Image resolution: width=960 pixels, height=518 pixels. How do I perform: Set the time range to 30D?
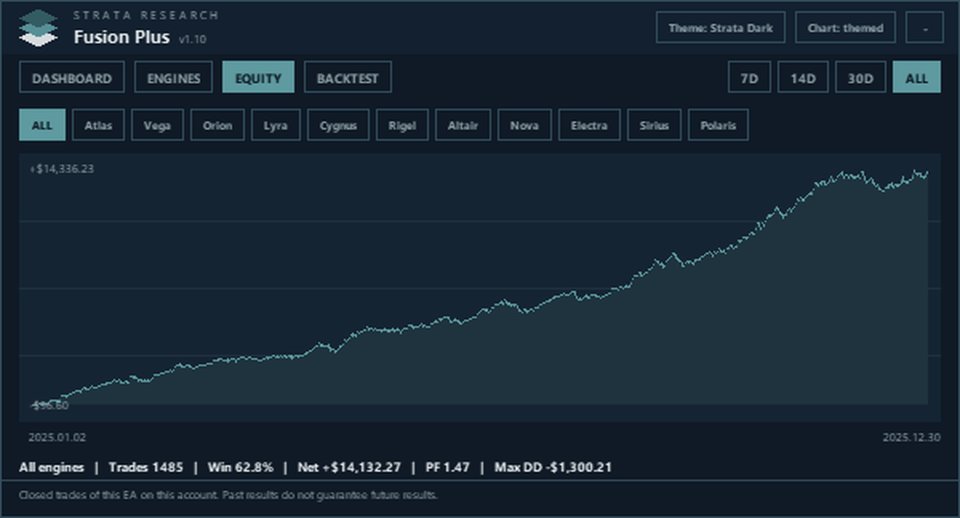[x=860, y=77]
